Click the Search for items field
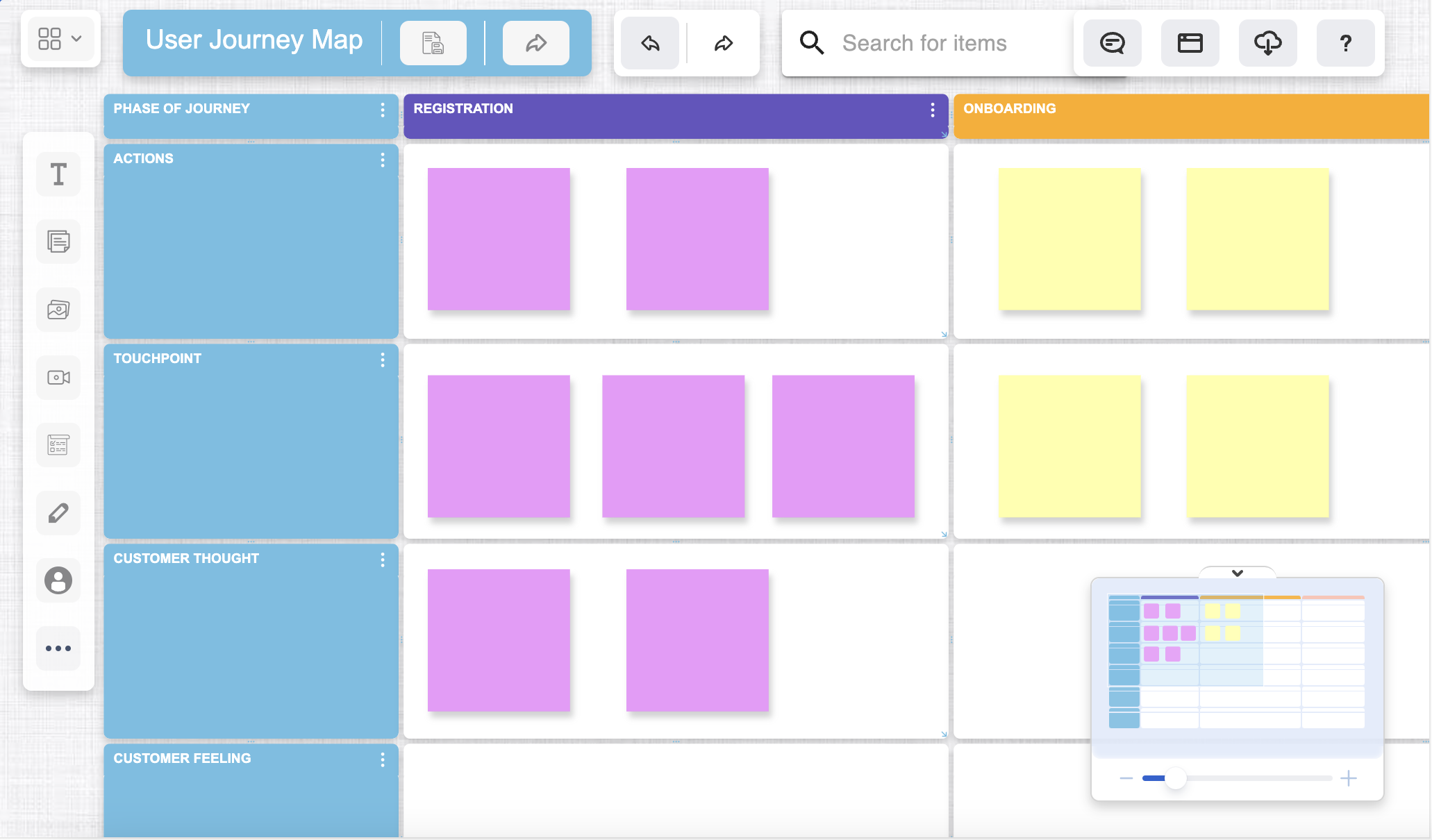This screenshot has width=1432, height=840. click(924, 43)
